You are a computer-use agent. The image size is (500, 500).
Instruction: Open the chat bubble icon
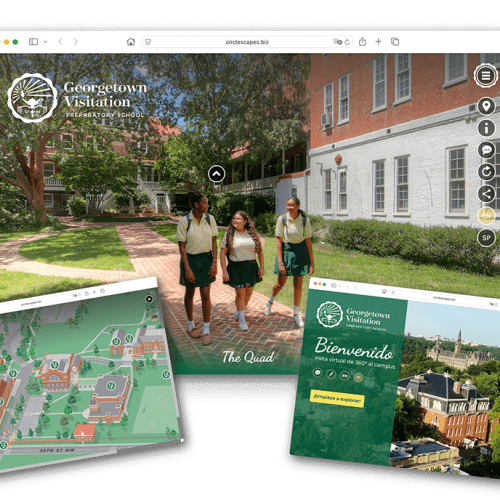(486, 150)
